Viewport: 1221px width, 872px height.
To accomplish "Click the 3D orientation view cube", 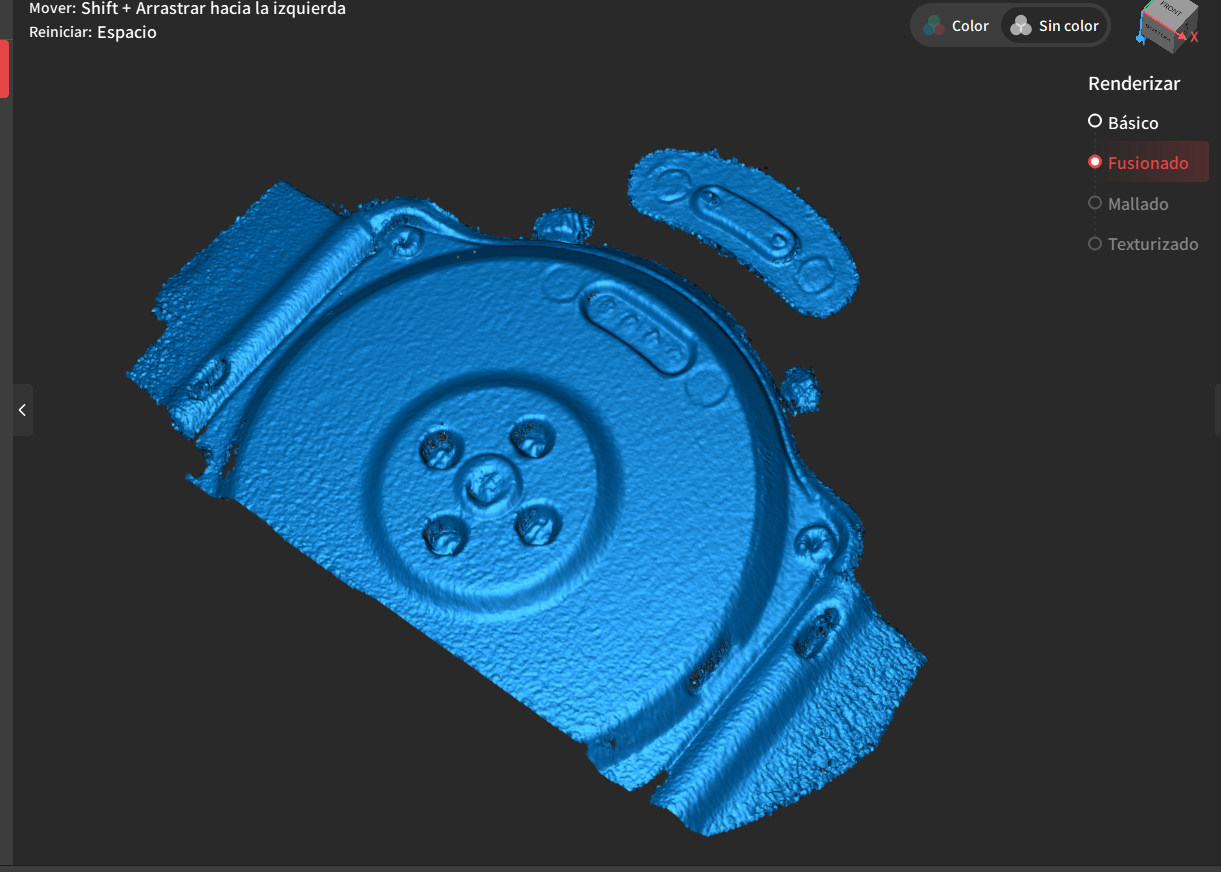I will 1169,25.
